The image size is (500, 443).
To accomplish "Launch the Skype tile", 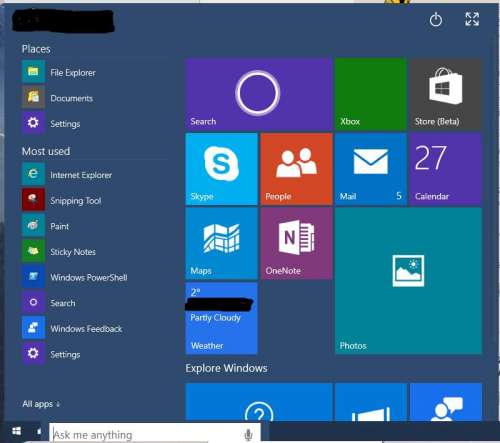I will [221, 169].
